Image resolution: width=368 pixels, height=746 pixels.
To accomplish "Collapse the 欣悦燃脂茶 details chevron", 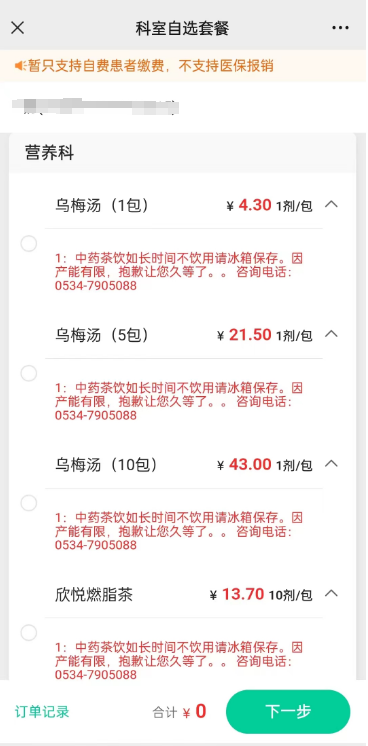I will pyautogui.click(x=331, y=593).
